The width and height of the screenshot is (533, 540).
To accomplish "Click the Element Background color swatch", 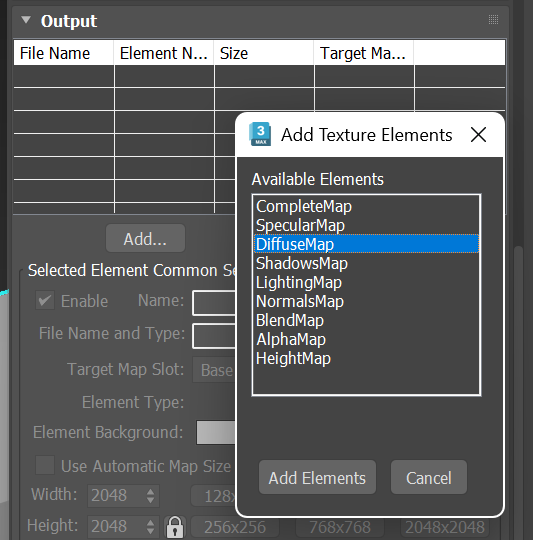I will coord(216,432).
